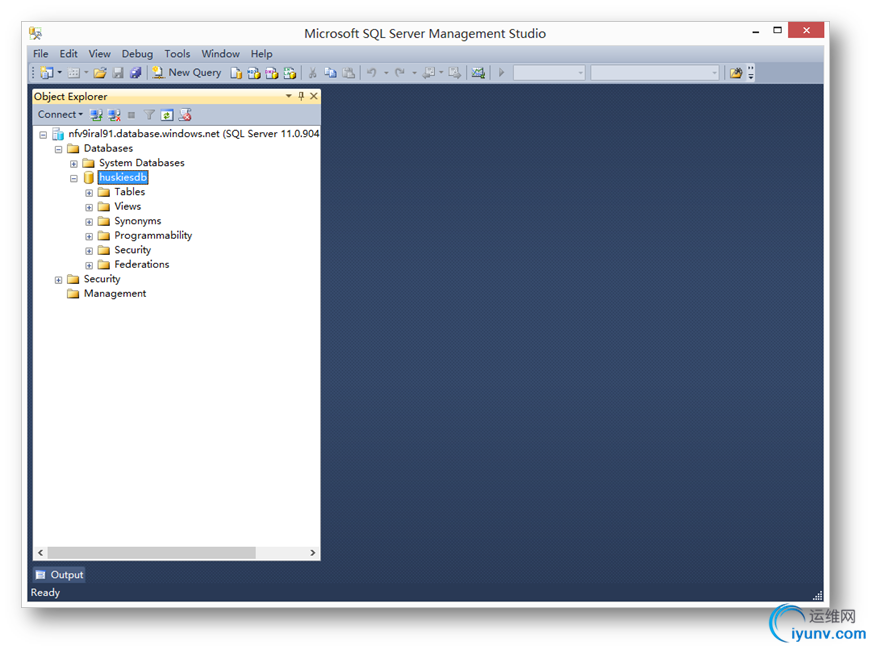Close the Object Explorer panel
The image size is (872, 650).
click(x=314, y=96)
